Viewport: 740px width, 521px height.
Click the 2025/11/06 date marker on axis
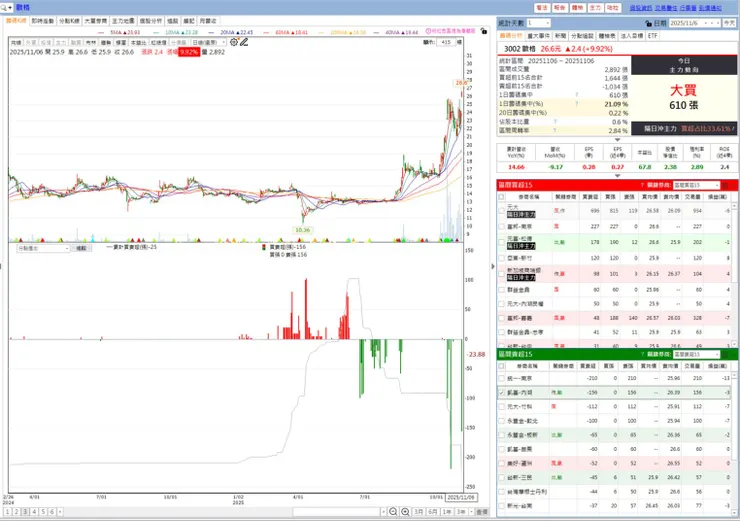tap(461, 497)
